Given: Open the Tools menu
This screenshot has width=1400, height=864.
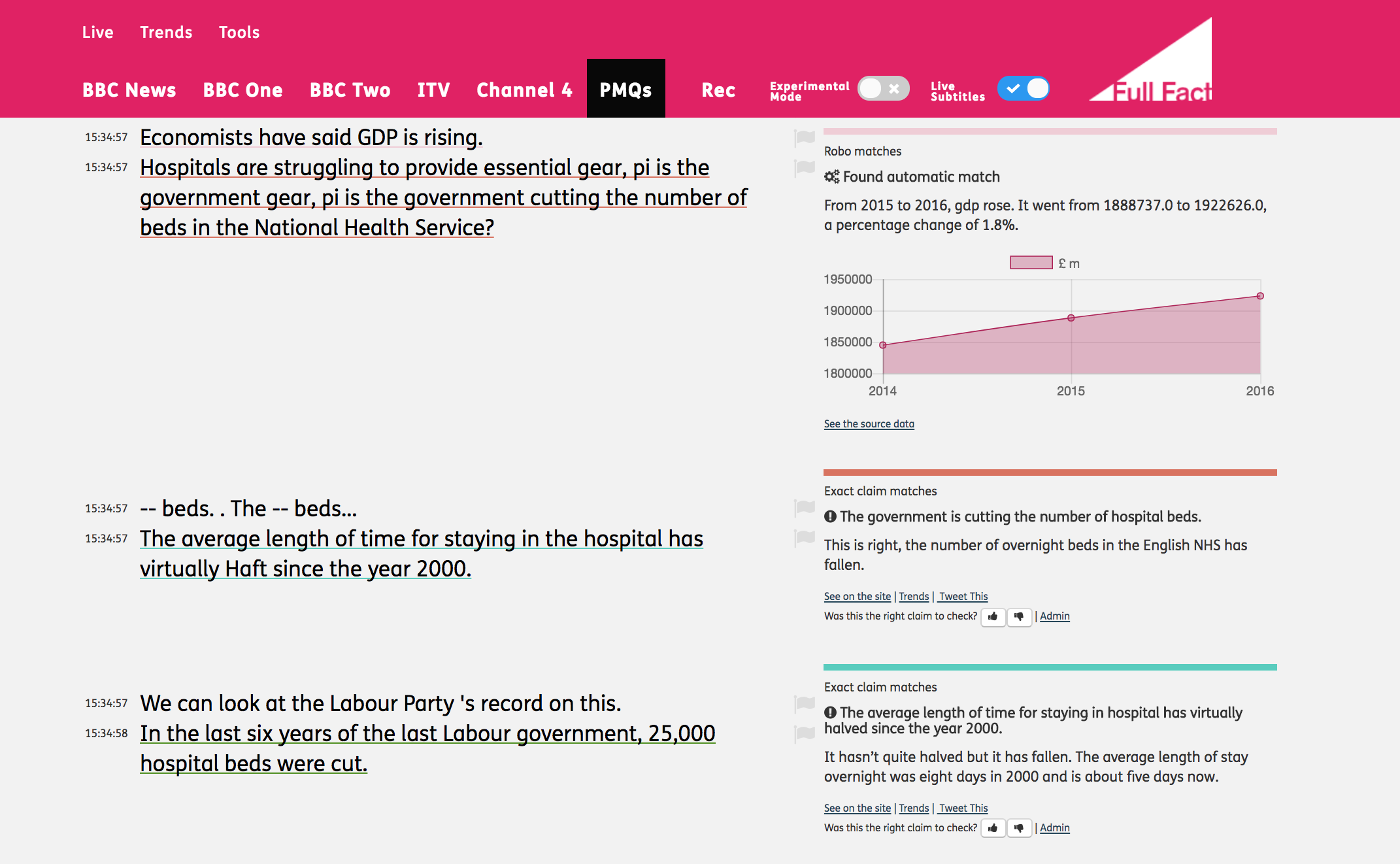Looking at the screenshot, I should 239,33.
